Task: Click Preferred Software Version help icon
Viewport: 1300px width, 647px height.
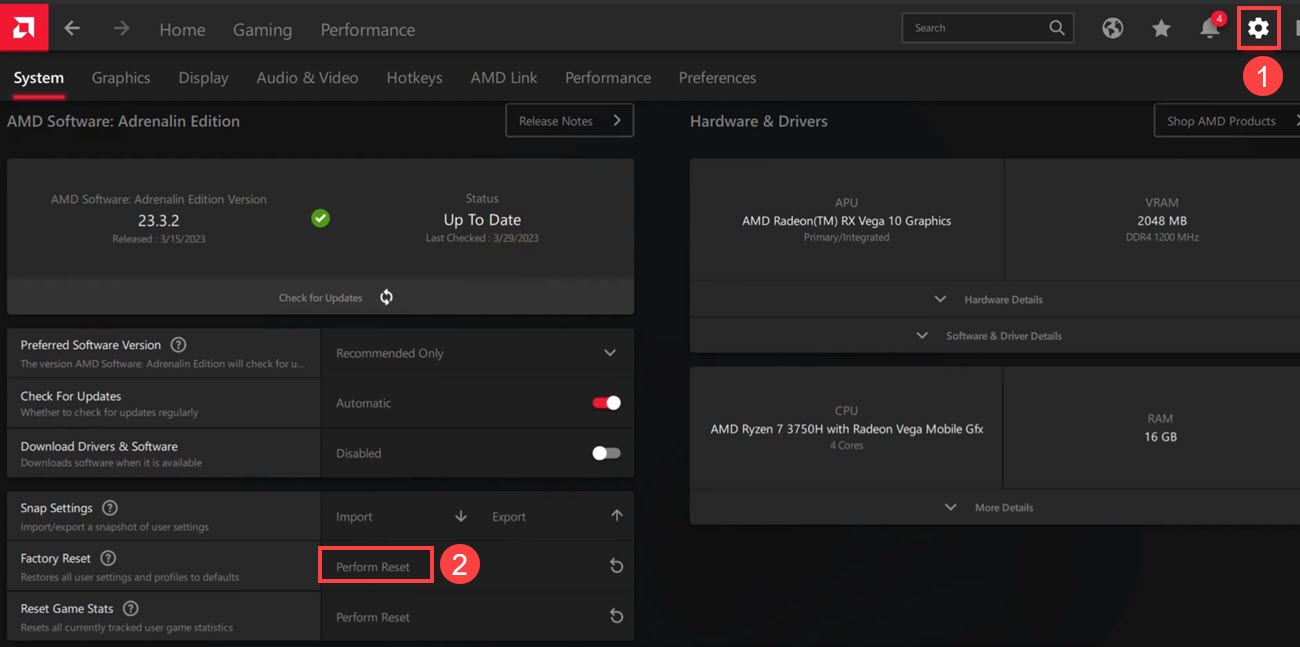Action: (178, 344)
